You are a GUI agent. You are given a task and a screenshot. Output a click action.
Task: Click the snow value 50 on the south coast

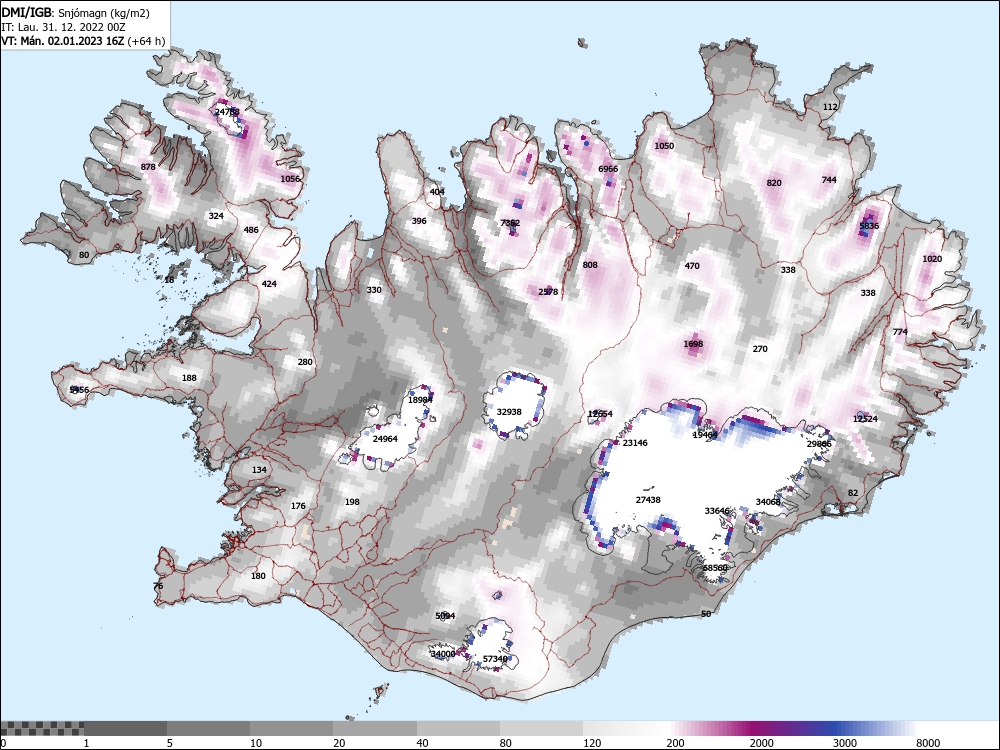(x=706, y=614)
